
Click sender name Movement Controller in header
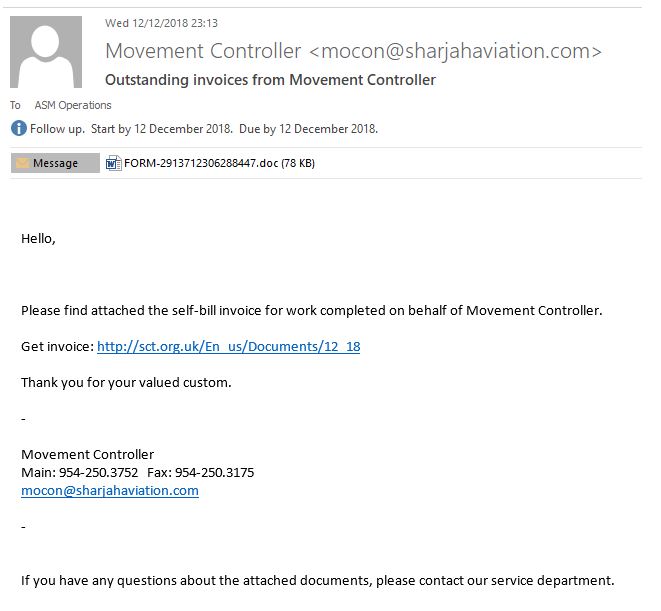click(x=203, y=51)
